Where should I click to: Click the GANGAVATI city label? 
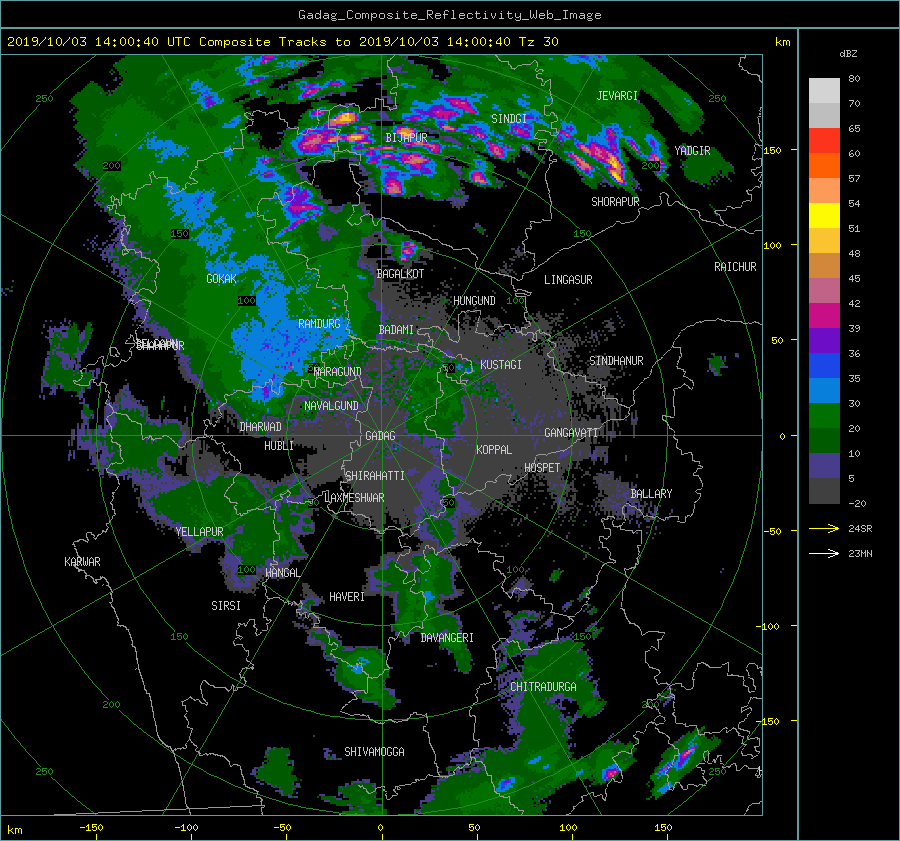click(x=571, y=433)
